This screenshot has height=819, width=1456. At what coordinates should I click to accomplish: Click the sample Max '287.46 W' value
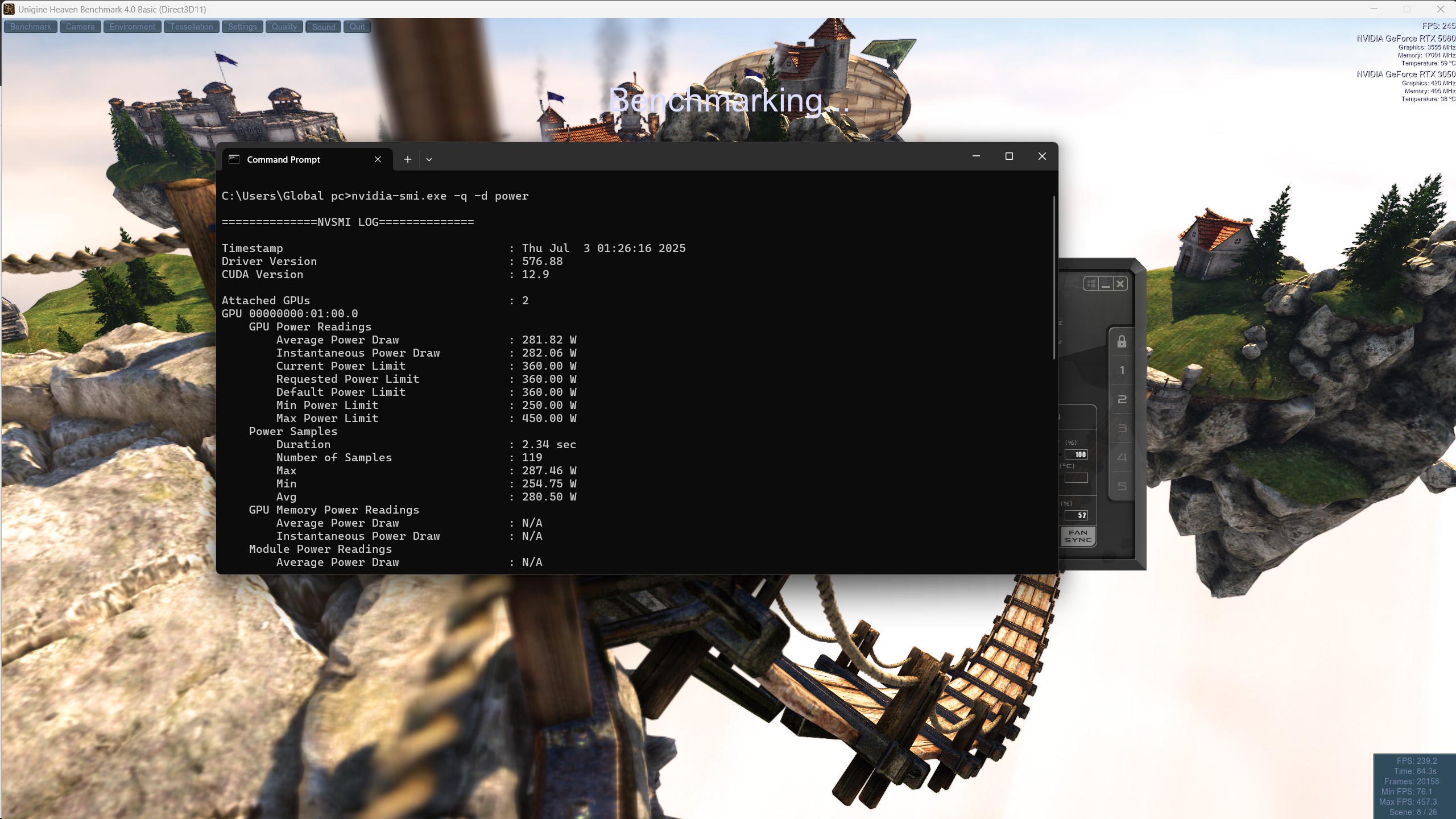(x=549, y=471)
